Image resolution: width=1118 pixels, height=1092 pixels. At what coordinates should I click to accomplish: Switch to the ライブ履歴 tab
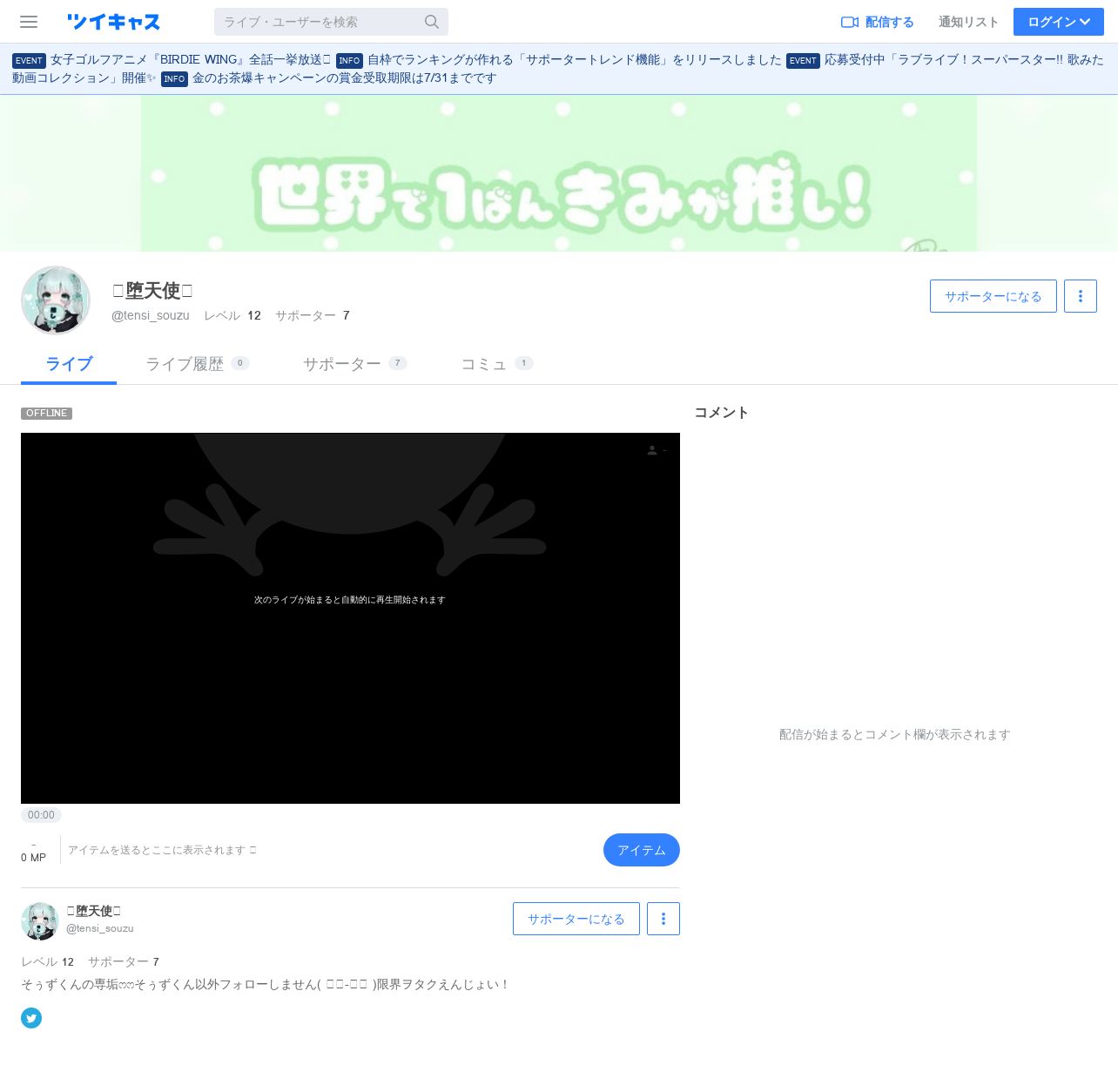[198, 364]
